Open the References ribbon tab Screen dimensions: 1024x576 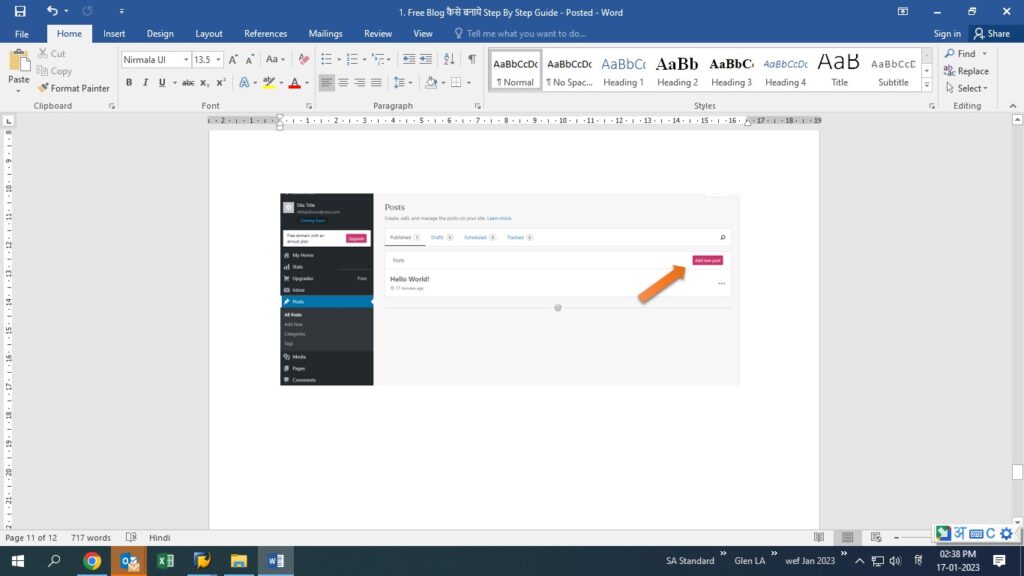click(x=265, y=34)
